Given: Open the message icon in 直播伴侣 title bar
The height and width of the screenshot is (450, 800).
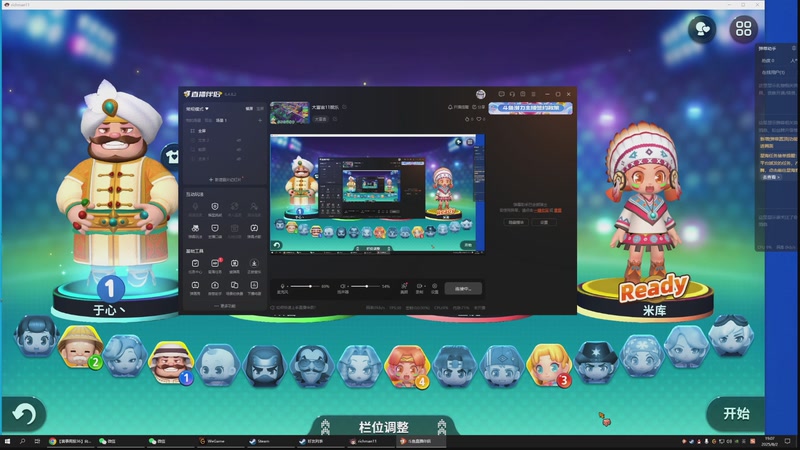Looking at the screenshot, I should [x=502, y=94].
